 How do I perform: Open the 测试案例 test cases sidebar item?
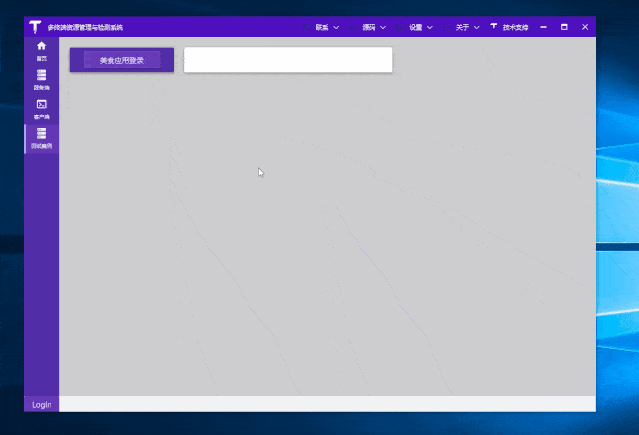42,139
